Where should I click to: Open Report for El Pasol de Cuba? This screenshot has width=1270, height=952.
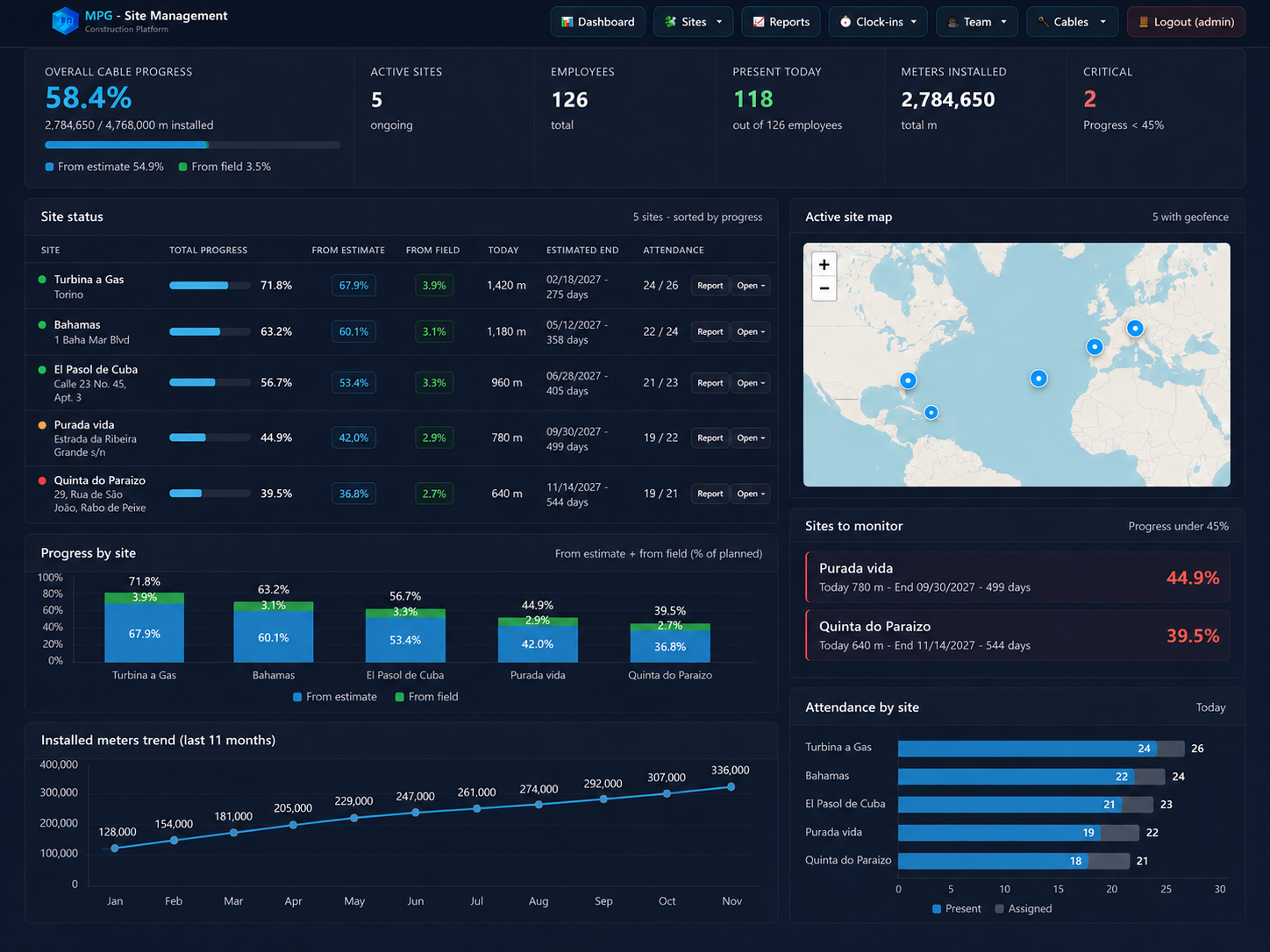[710, 383]
